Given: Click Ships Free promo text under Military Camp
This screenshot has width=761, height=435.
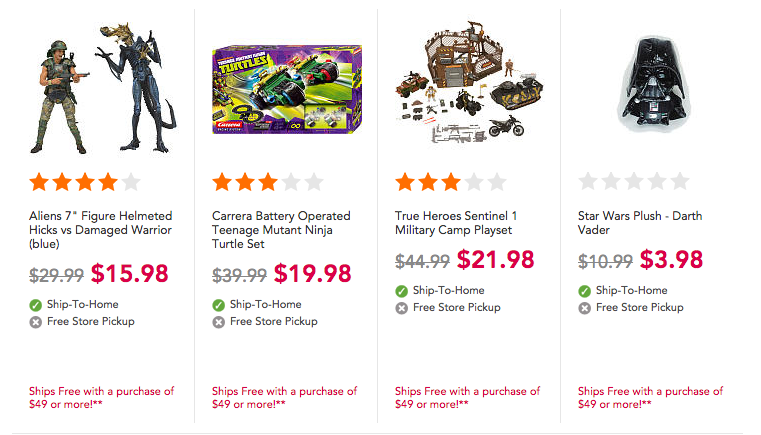Looking at the screenshot, I should (x=467, y=398).
